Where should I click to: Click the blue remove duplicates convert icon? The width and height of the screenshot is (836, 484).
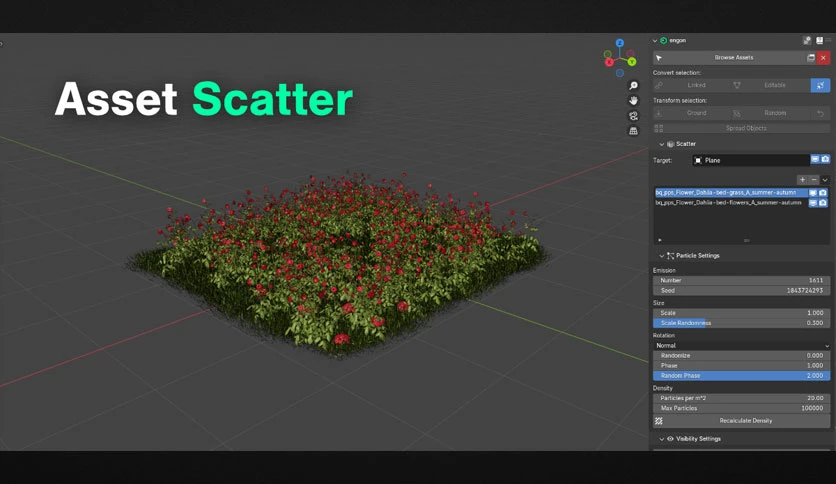tap(821, 85)
